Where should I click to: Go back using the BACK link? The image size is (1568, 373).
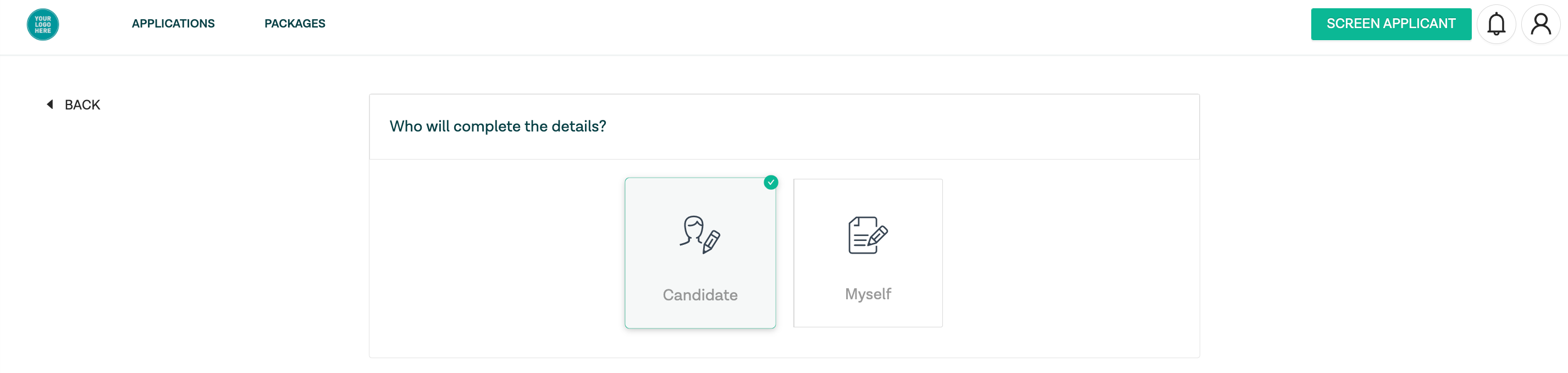[x=73, y=105]
